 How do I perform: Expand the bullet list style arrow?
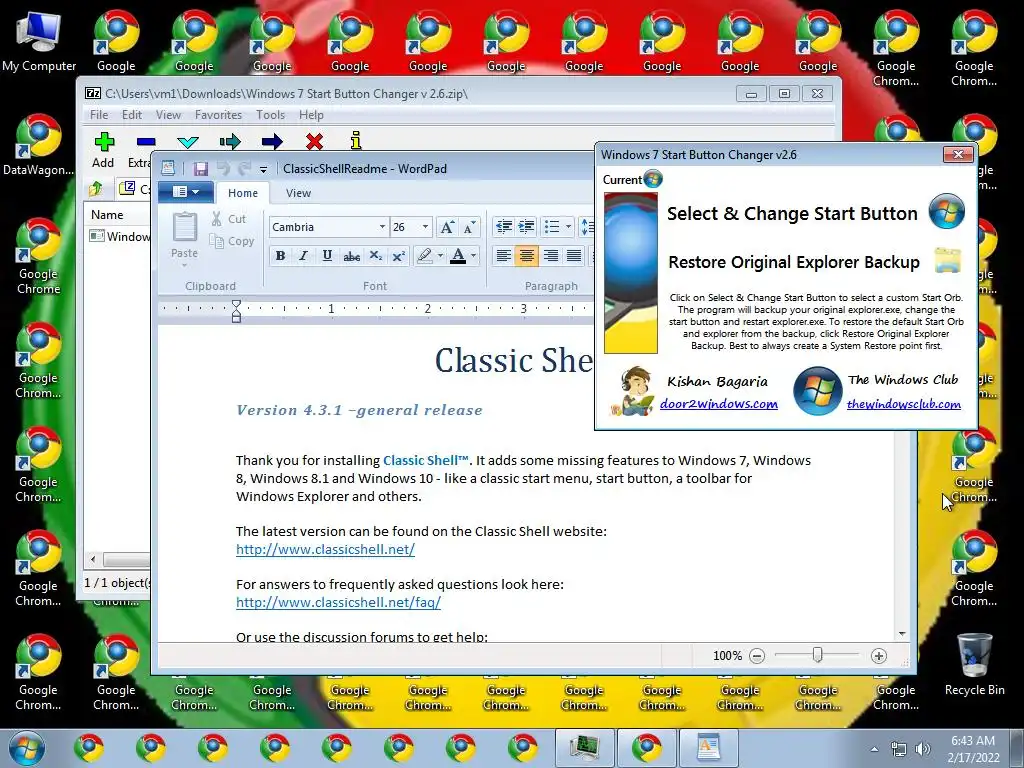pyautogui.click(x=568, y=227)
